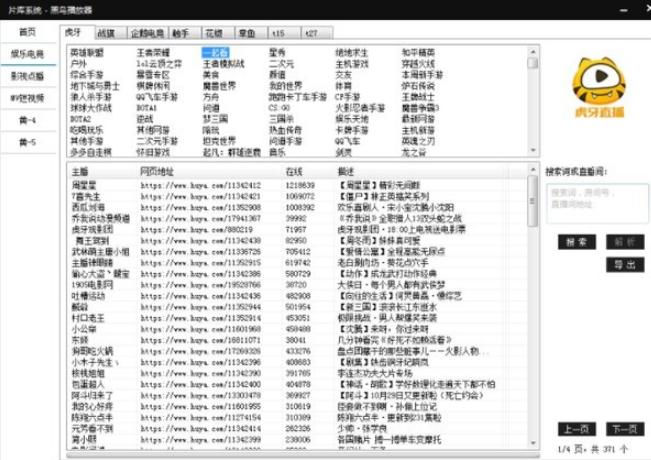The height and width of the screenshot is (460, 651).
Task: Go to previous page with 上一页
Action: pos(575,429)
